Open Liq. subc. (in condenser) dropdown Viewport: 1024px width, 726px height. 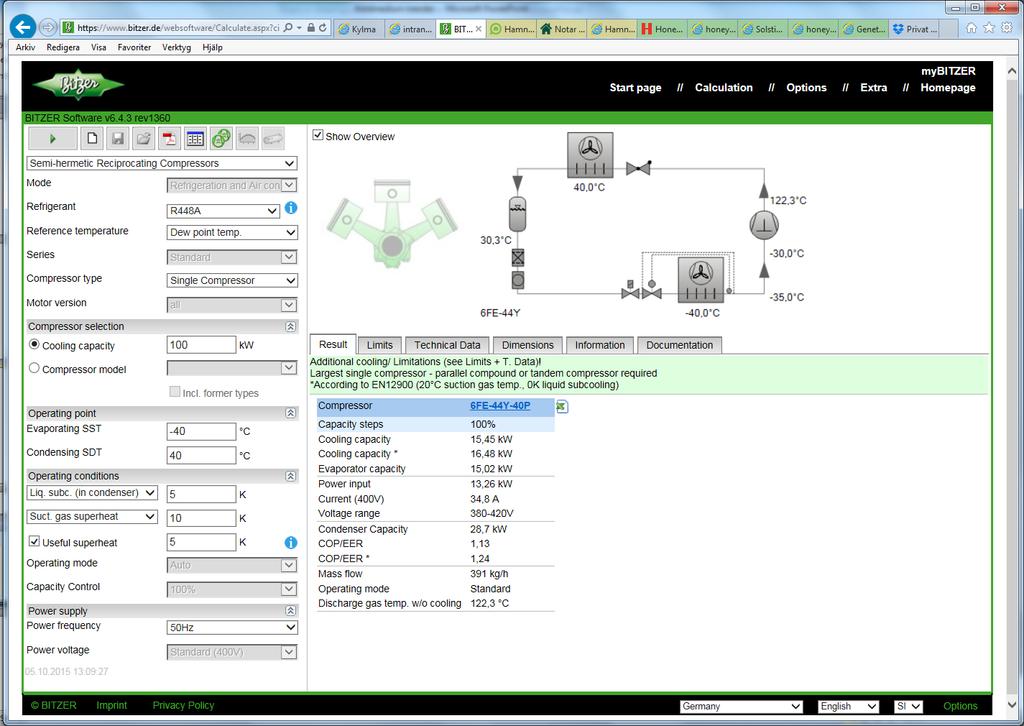point(92,493)
